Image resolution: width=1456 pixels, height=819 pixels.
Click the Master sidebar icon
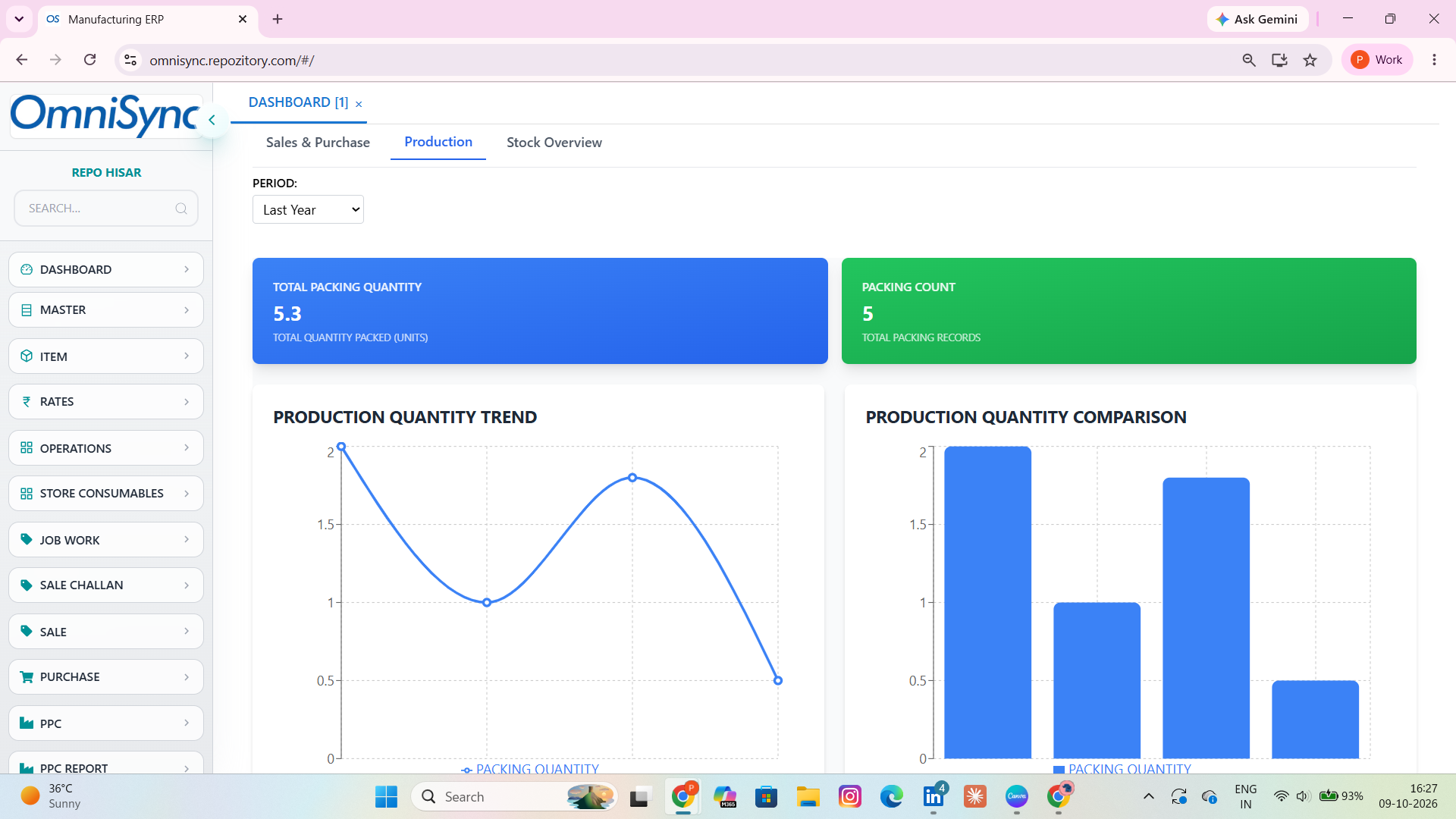pos(27,310)
